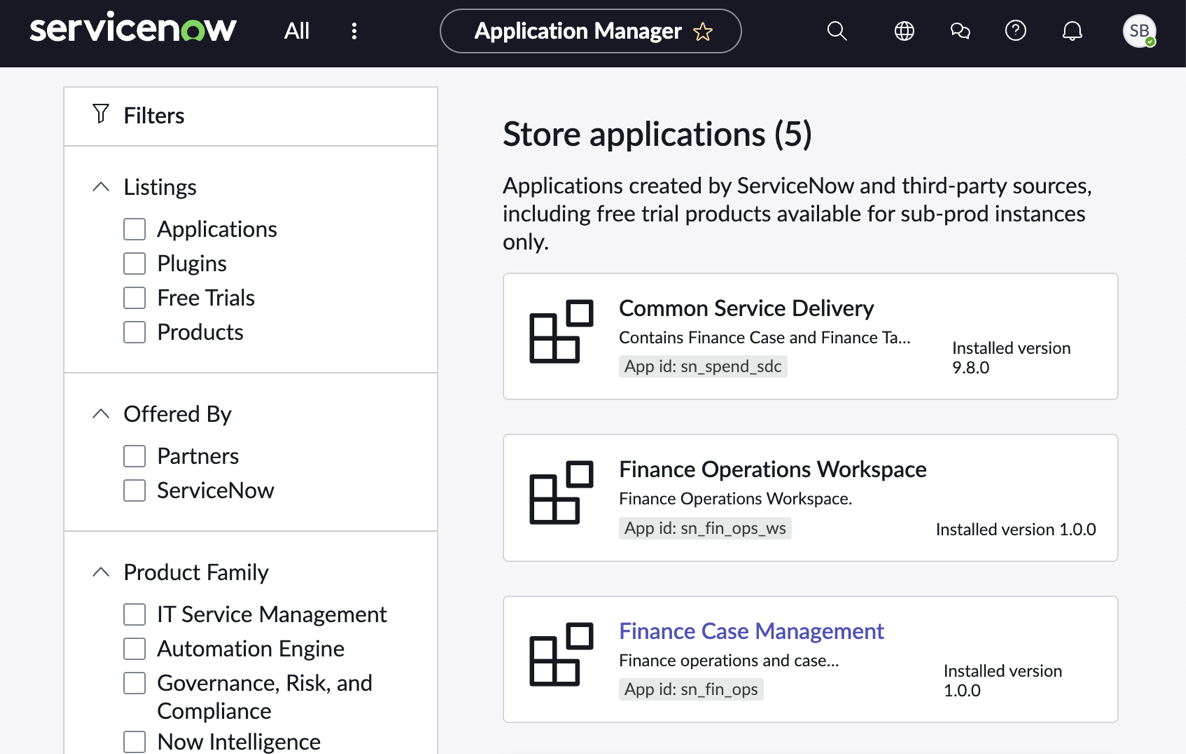Open the vertical three-dot more menu
1186x754 pixels.
[354, 31]
